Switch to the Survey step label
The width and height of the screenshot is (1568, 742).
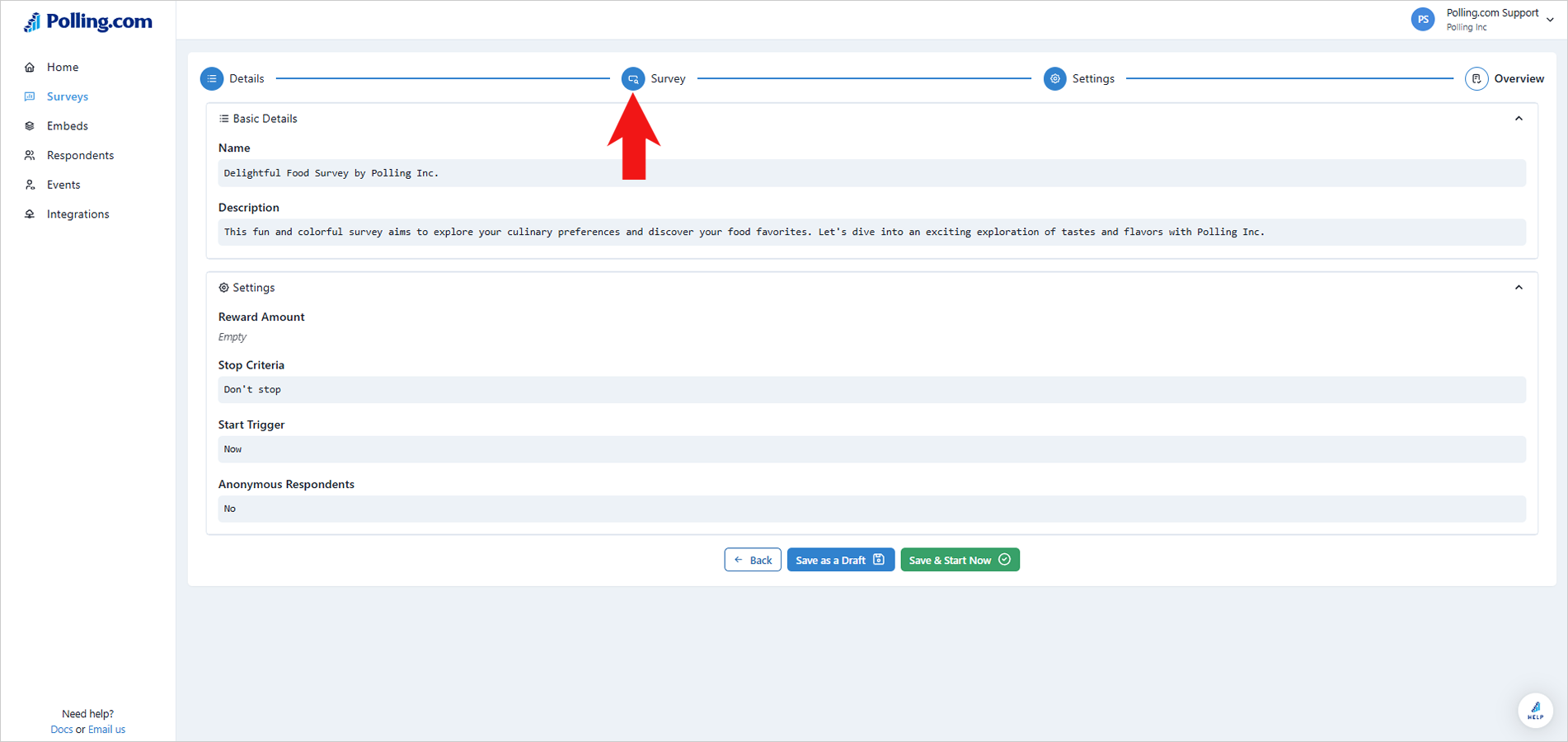[x=668, y=78]
